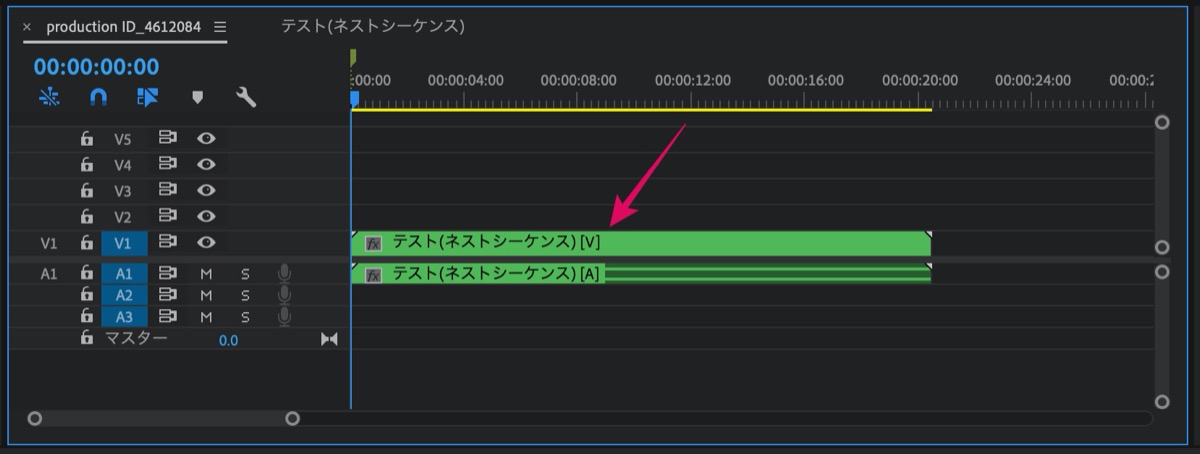Open timeline display settings wrench

pyautogui.click(x=246, y=97)
